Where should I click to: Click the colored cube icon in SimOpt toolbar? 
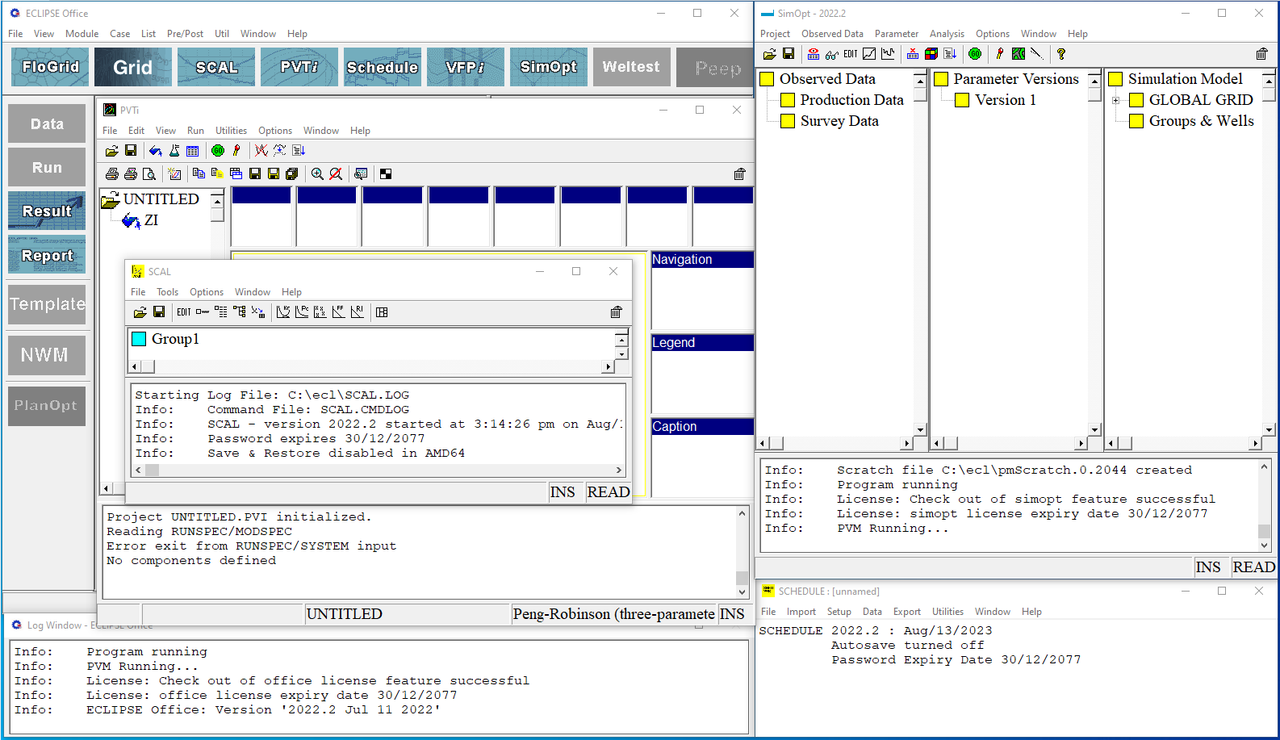click(x=931, y=53)
